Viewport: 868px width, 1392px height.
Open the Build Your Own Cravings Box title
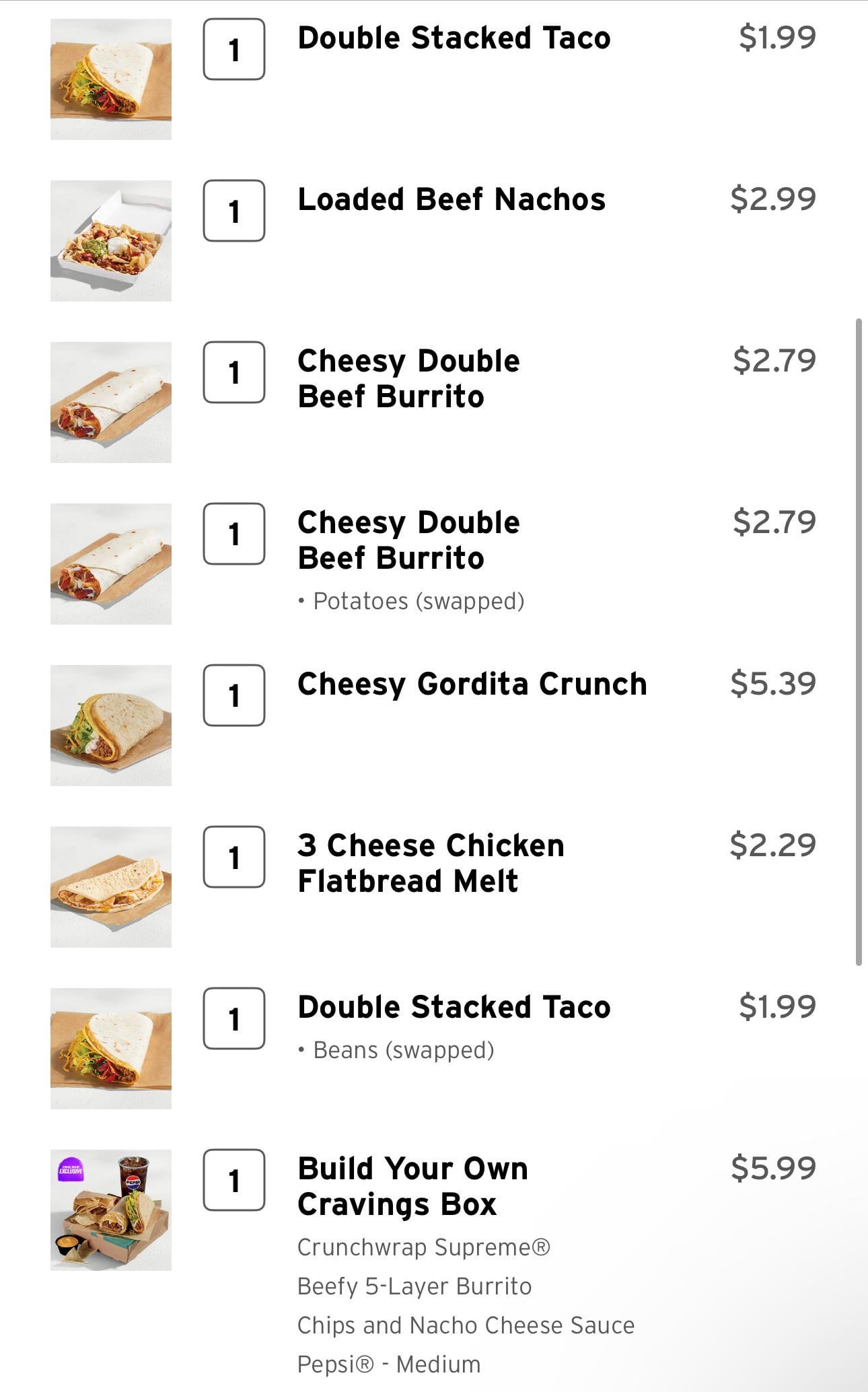[412, 1186]
